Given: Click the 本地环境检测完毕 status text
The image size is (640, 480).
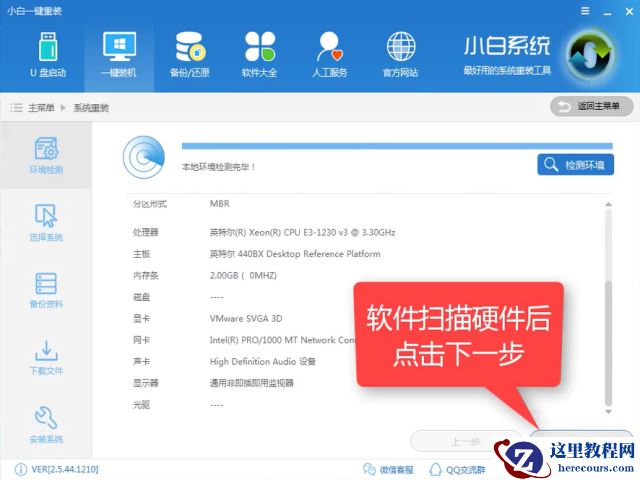Looking at the screenshot, I should [x=218, y=167].
